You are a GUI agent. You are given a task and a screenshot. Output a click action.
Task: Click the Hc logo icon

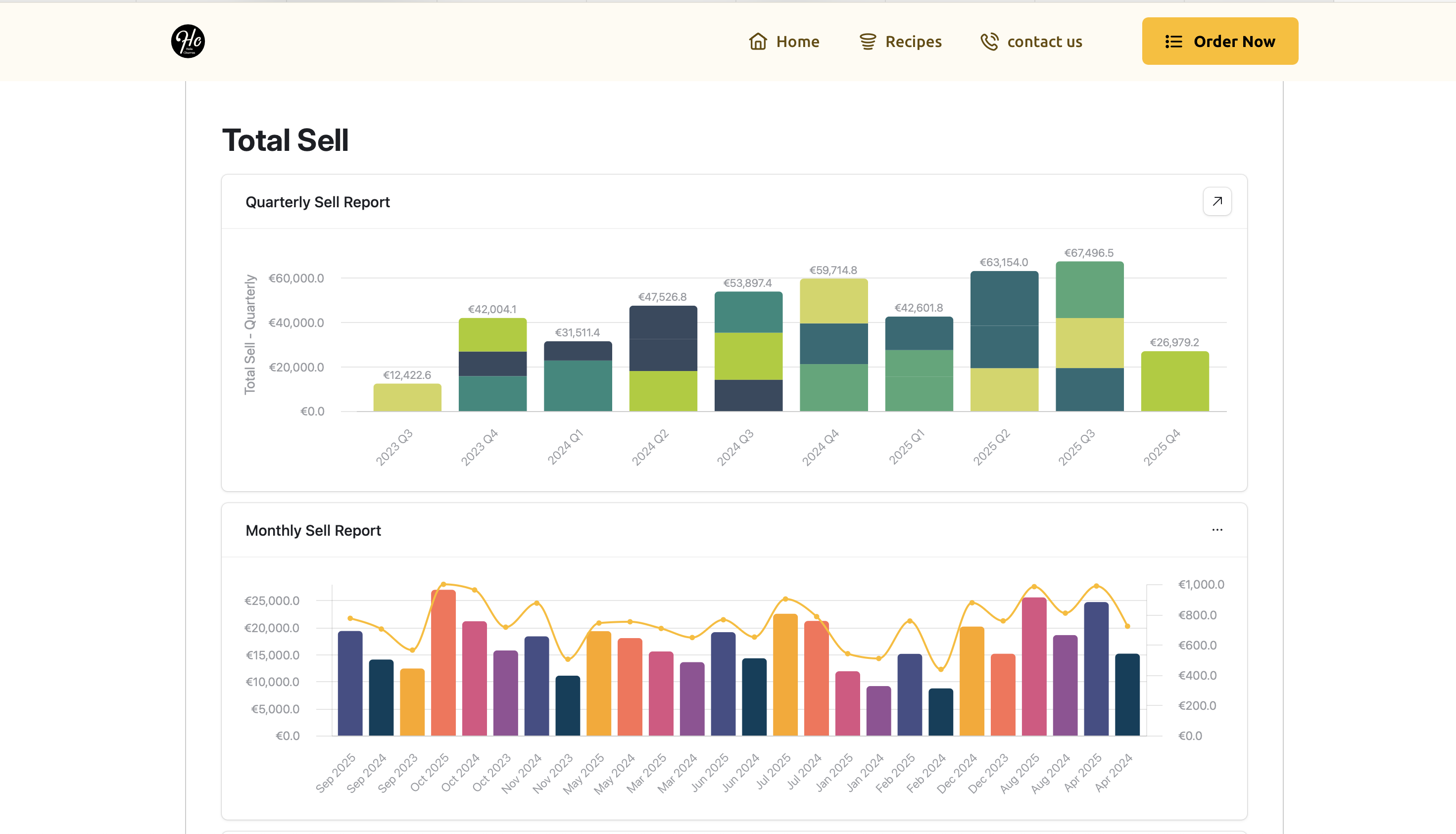pyautogui.click(x=188, y=41)
